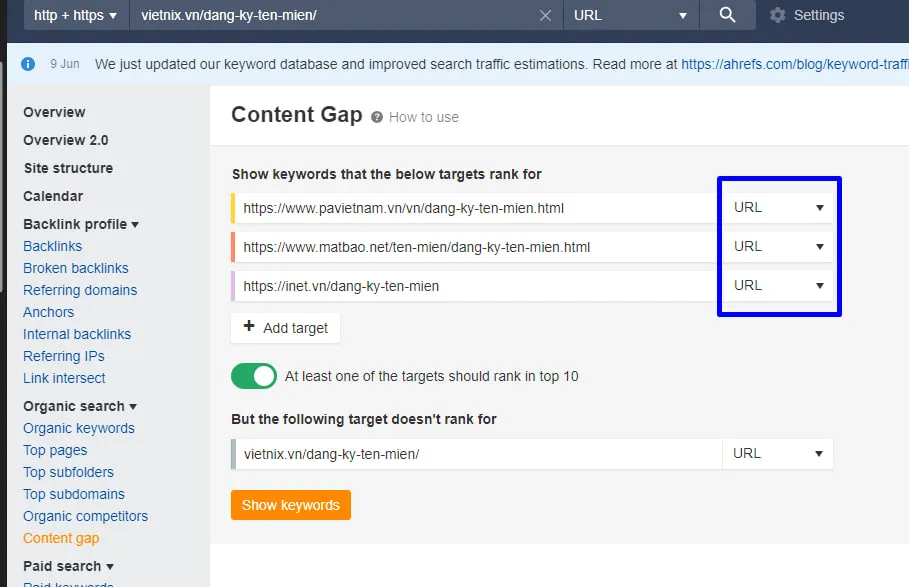Viewport: 909px width, 587px height.
Task: Click the Show keywords button
Action: pos(290,505)
